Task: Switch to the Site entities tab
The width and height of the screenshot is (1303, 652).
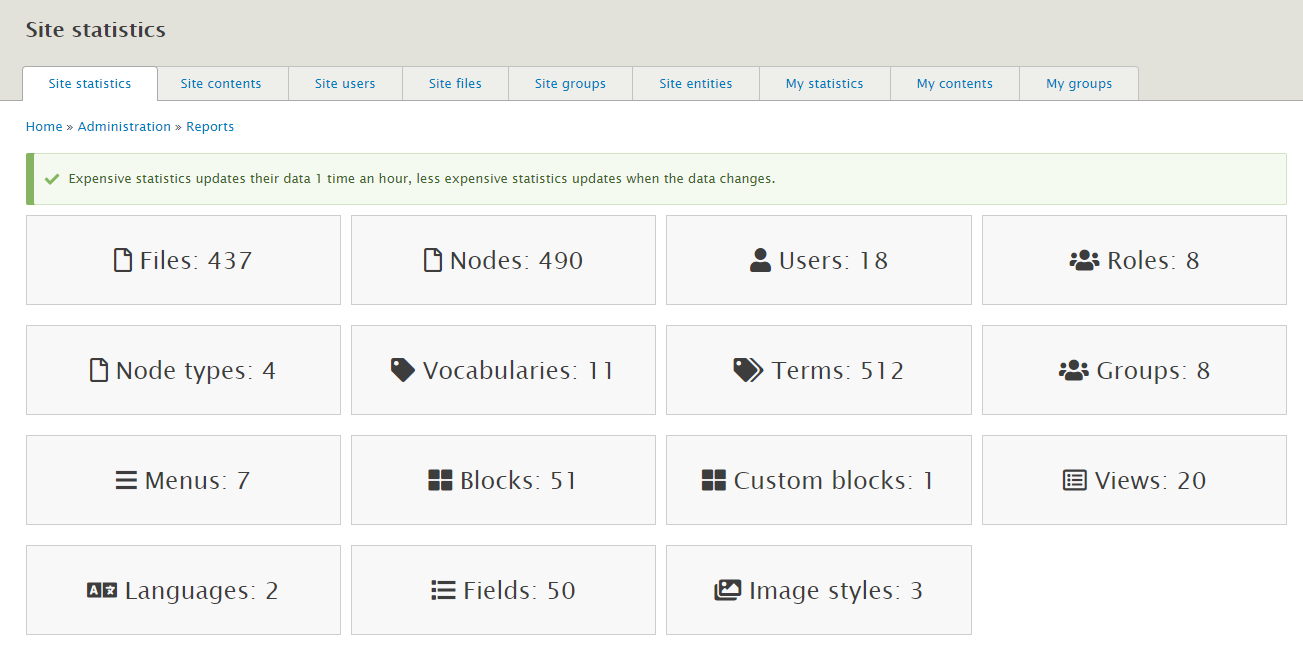Action: coord(695,83)
